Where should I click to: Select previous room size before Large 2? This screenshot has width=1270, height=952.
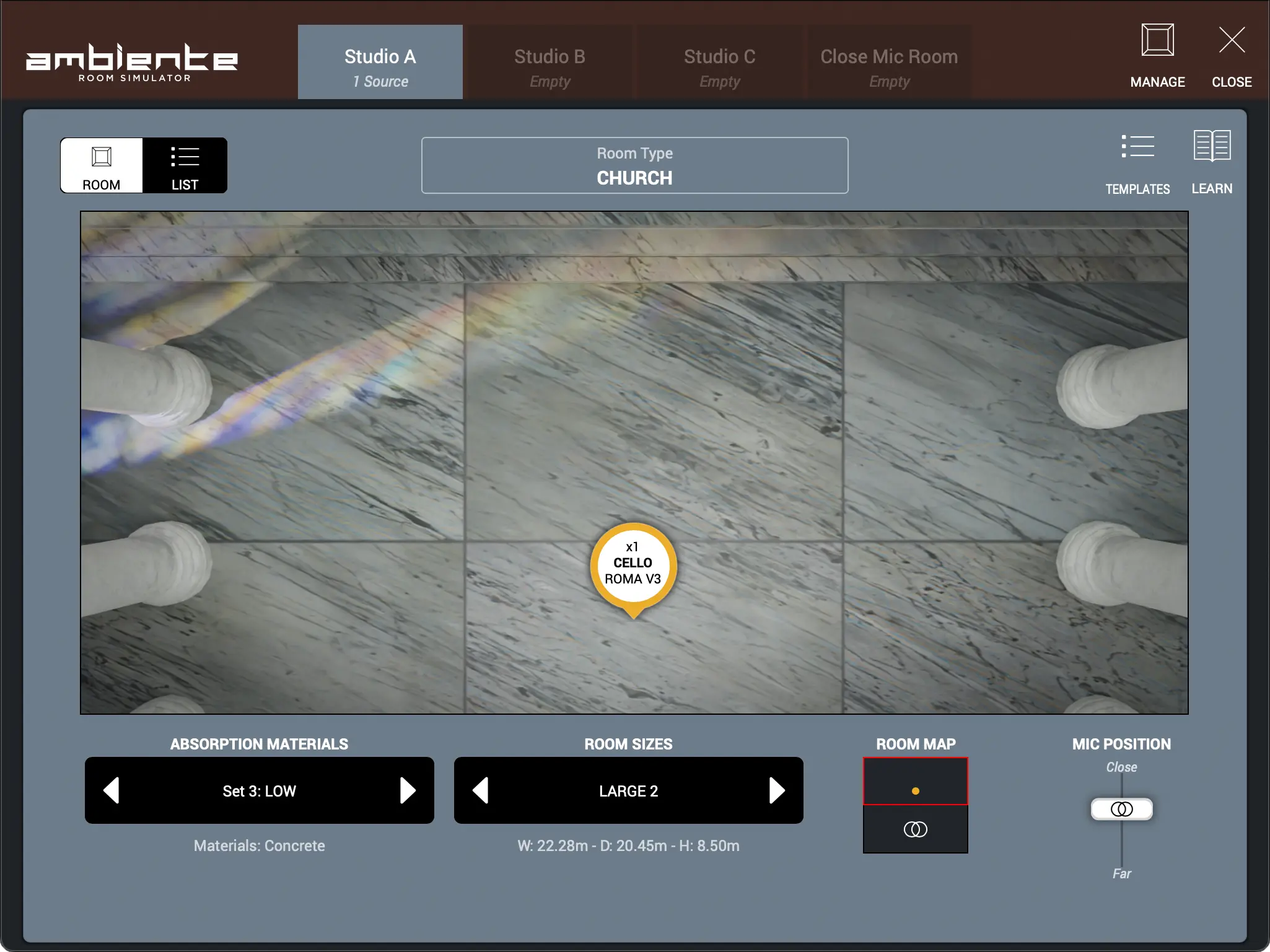point(481,790)
